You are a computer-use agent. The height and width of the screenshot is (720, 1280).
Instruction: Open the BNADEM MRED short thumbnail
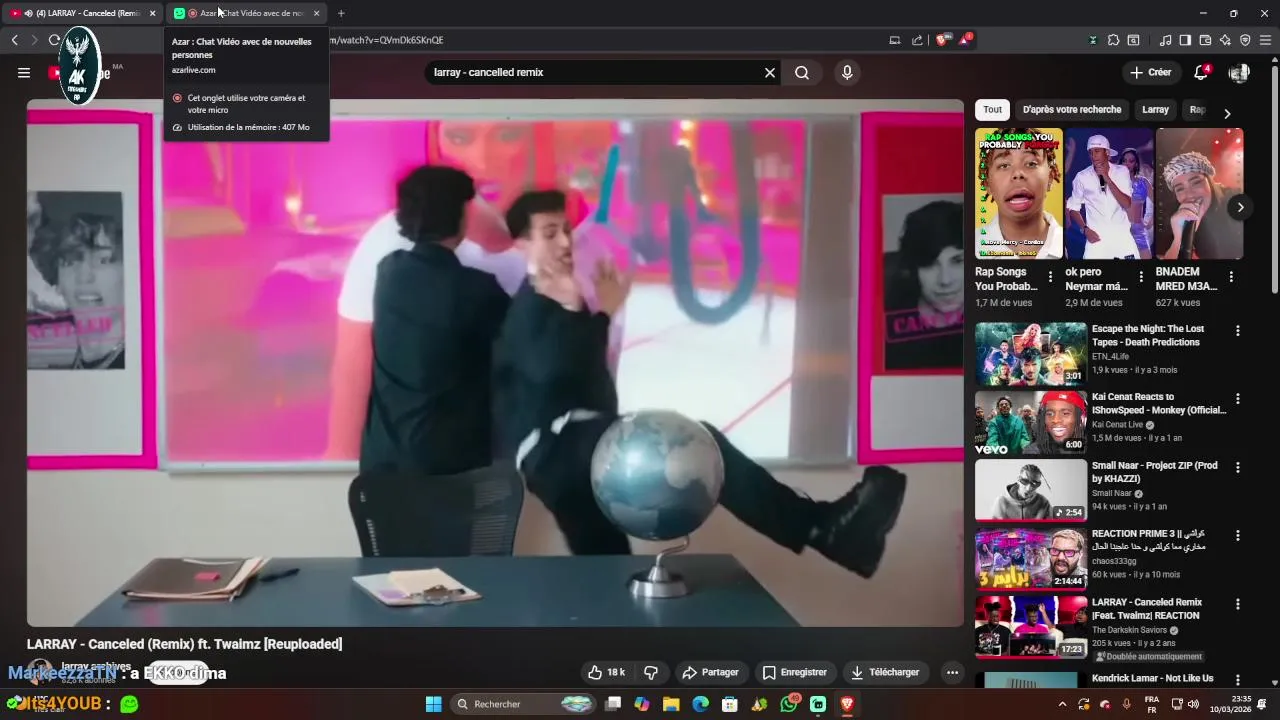[x=1199, y=193]
